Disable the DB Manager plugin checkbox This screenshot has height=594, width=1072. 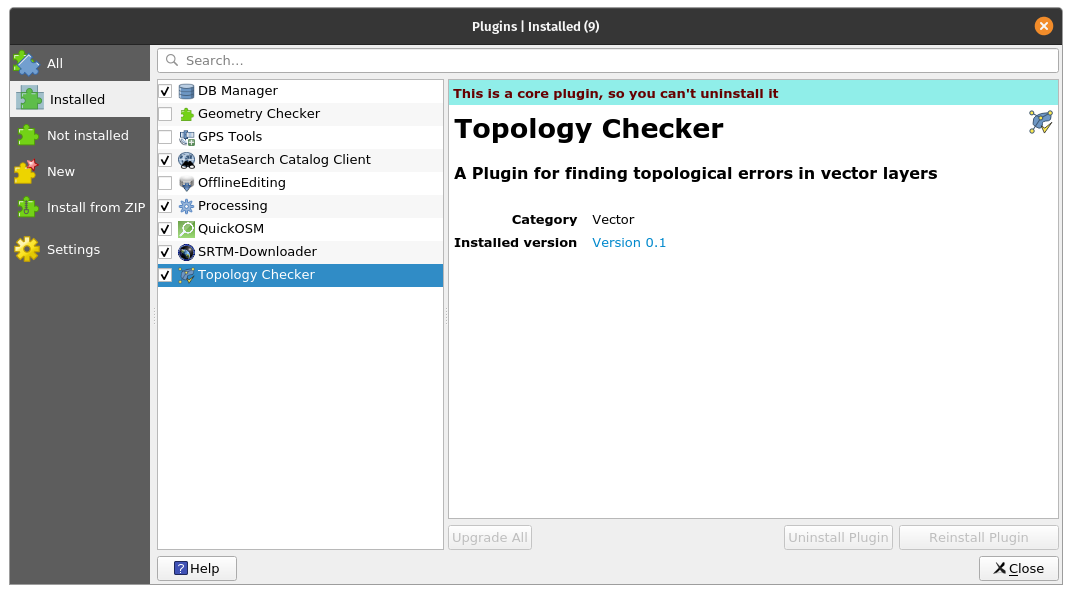pos(165,90)
